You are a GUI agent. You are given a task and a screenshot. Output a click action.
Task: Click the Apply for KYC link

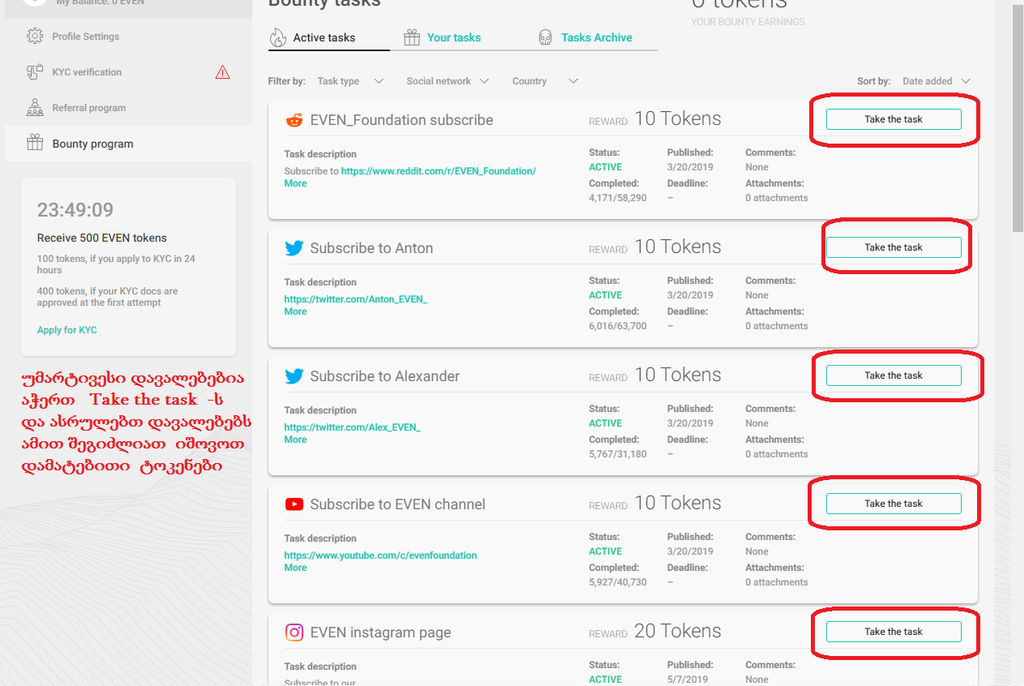(x=67, y=330)
